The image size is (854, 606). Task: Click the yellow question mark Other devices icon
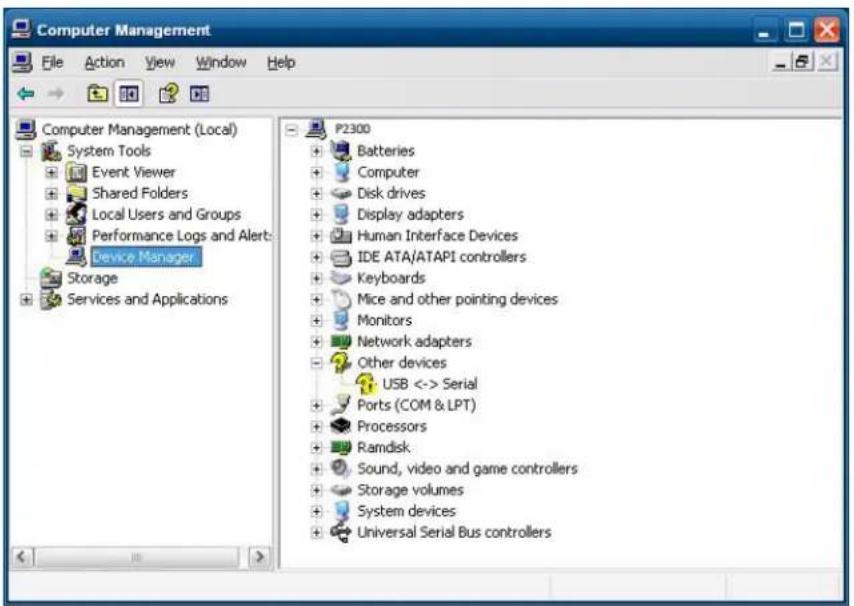[341, 362]
